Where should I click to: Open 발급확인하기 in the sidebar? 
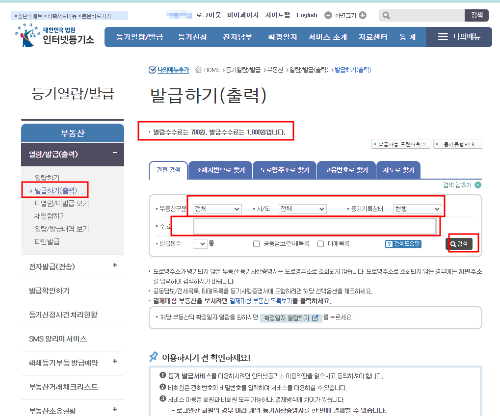click(49, 291)
